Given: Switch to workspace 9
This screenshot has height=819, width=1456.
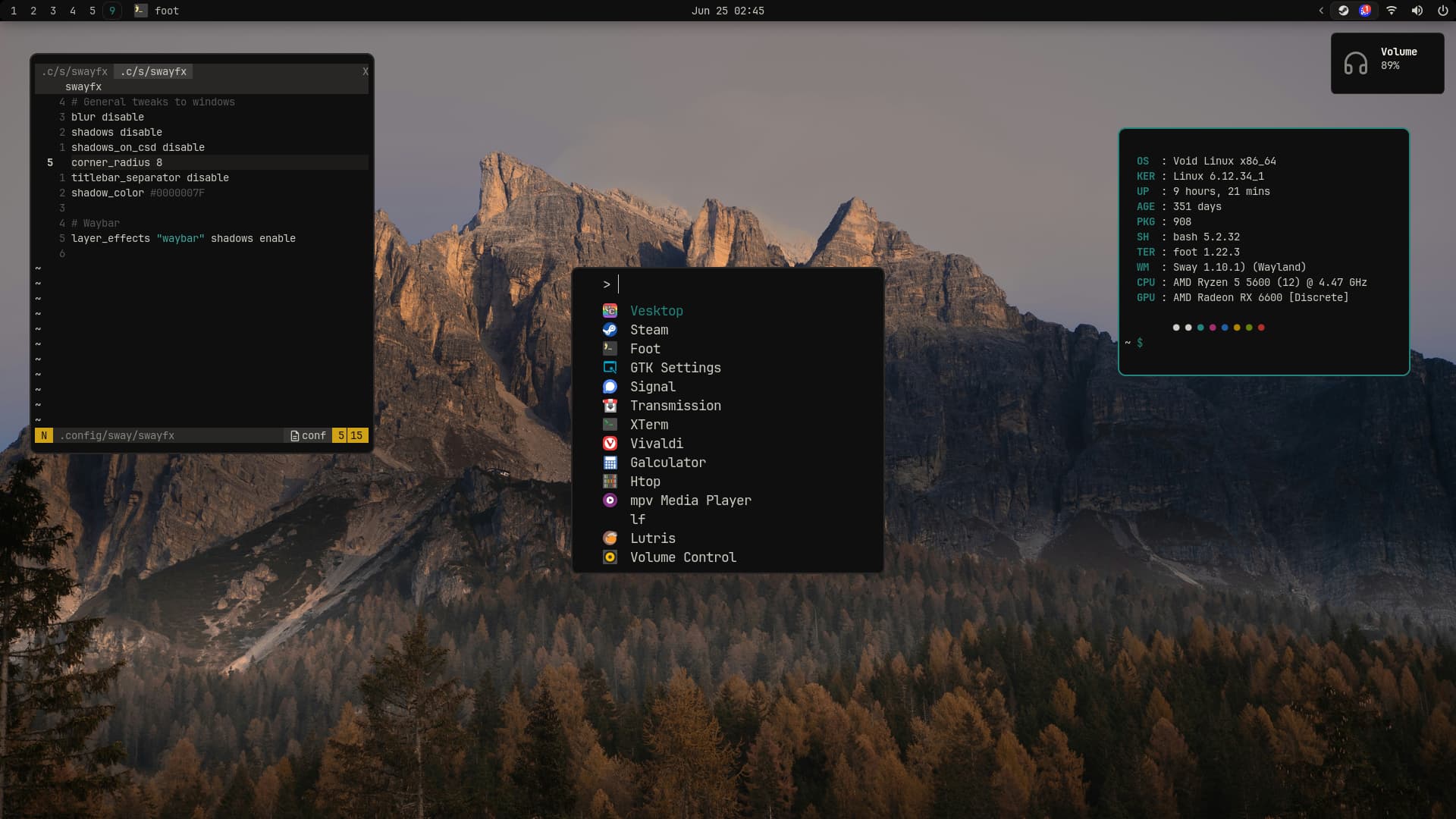Looking at the screenshot, I should (x=112, y=11).
